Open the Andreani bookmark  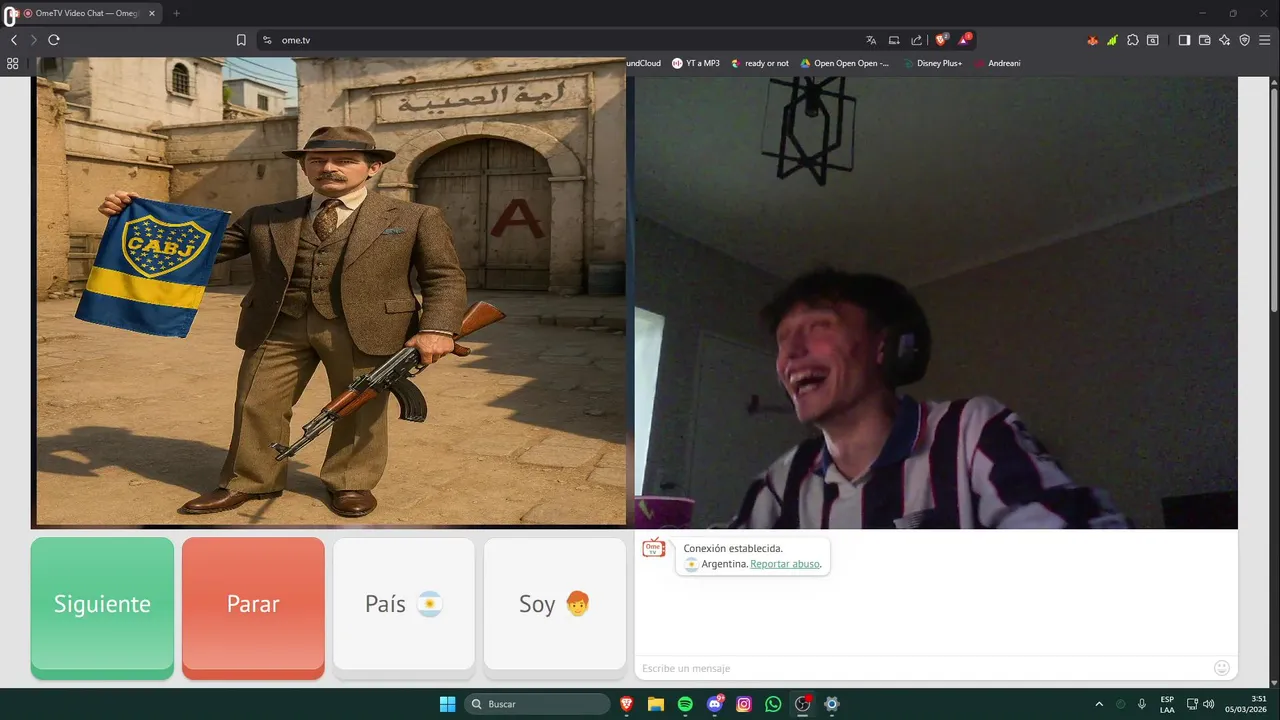coord(997,63)
